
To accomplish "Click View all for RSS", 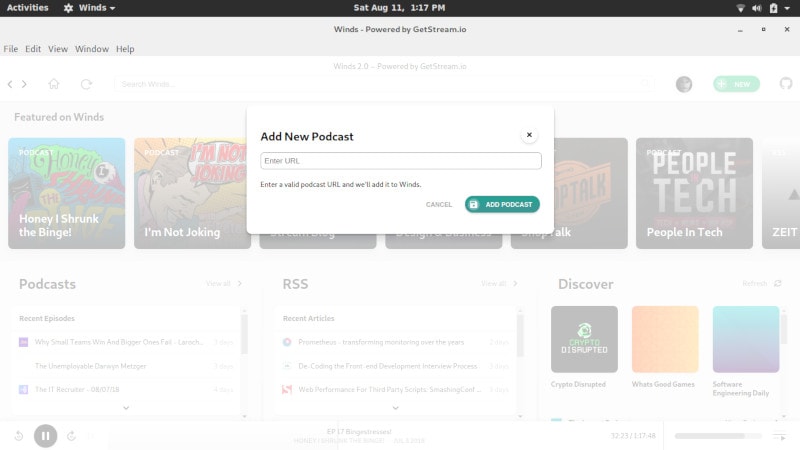I will (499, 283).
